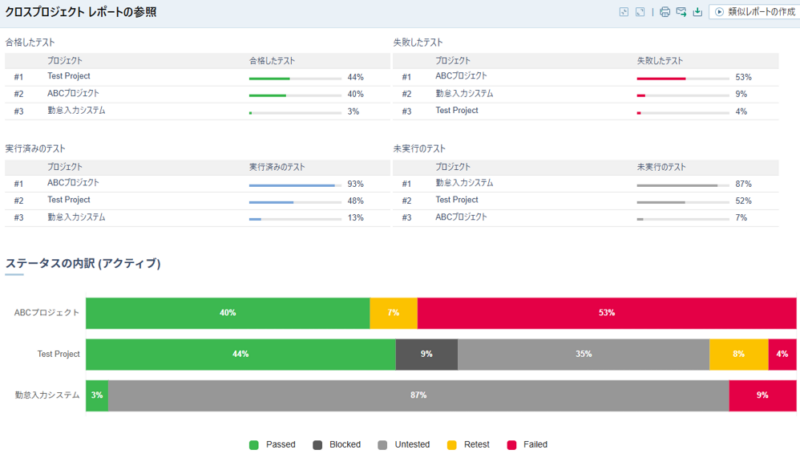
Task: Click the collapse view icon in the header
Action: tap(624, 12)
